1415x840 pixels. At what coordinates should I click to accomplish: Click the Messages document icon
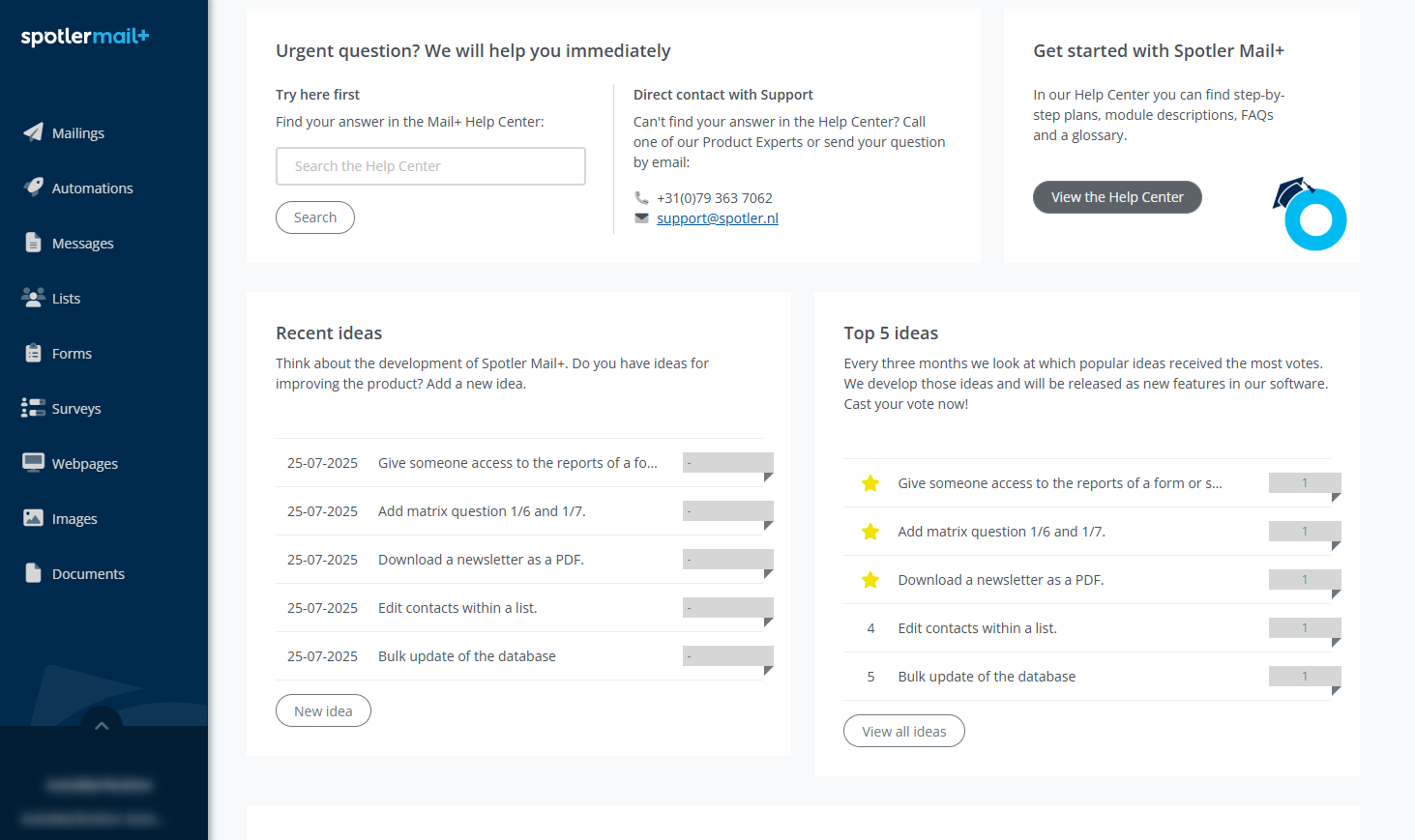(33, 243)
